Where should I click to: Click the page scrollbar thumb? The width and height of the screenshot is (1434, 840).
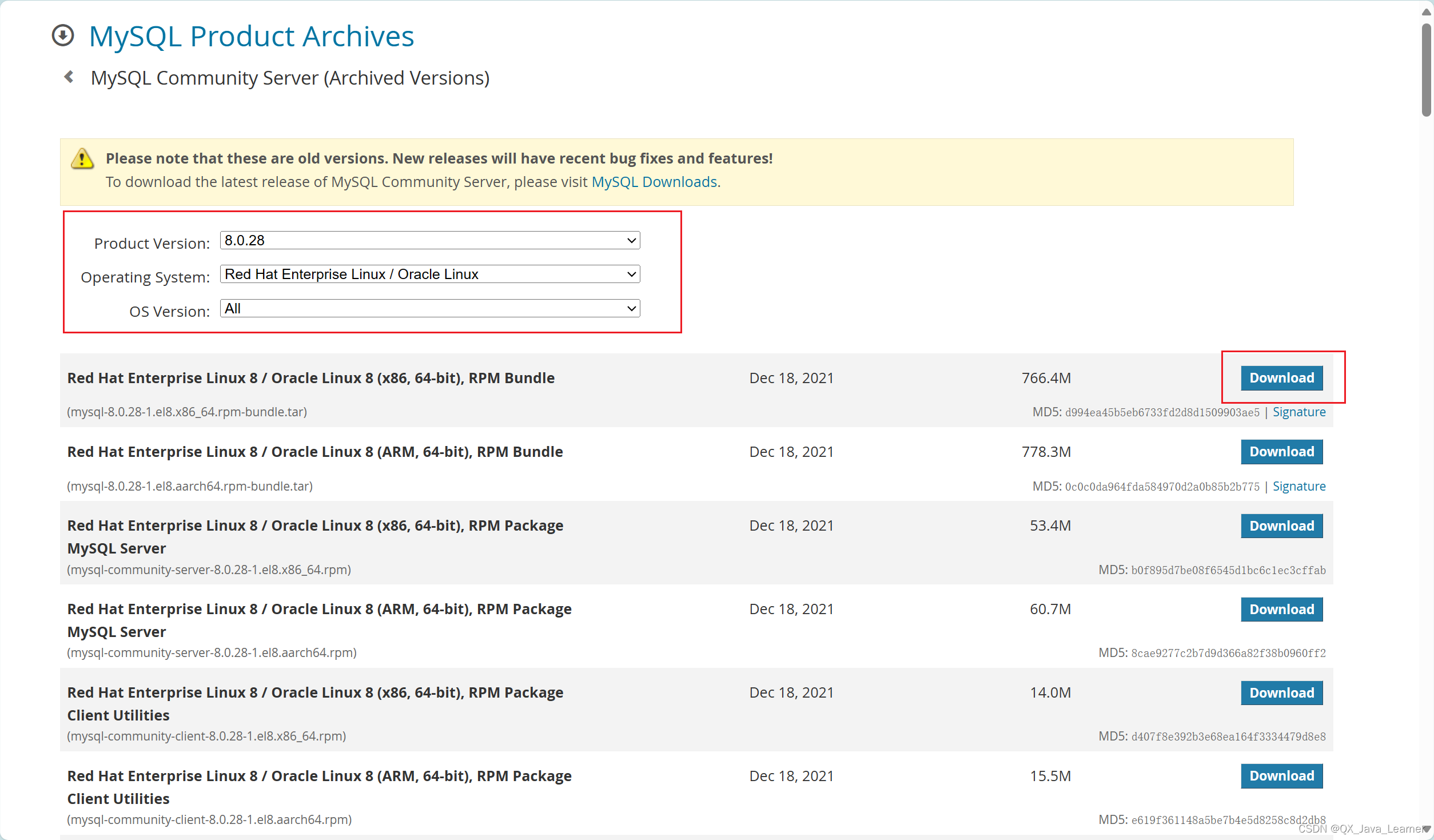pyautogui.click(x=1427, y=70)
